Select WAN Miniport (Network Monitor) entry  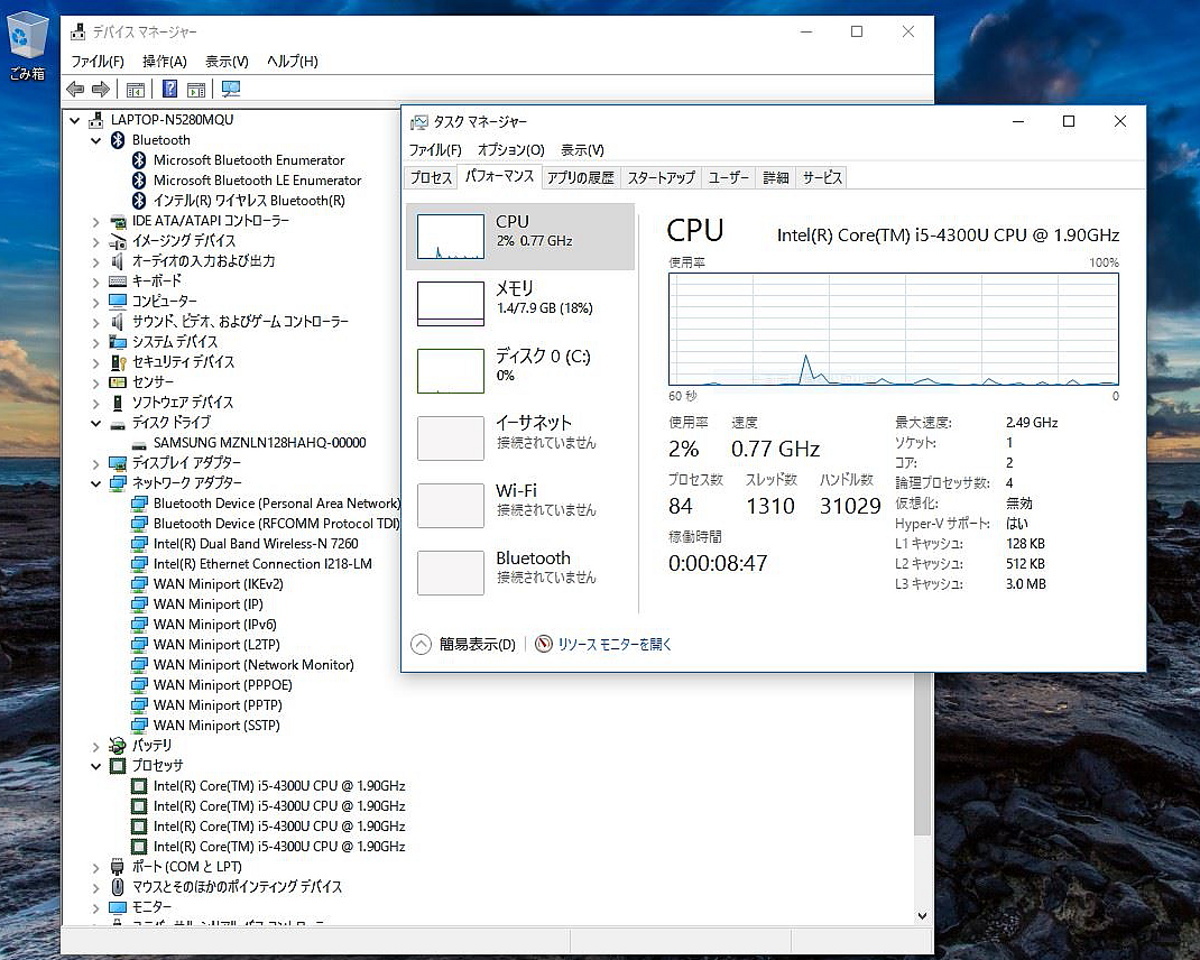tap(254, 665)
